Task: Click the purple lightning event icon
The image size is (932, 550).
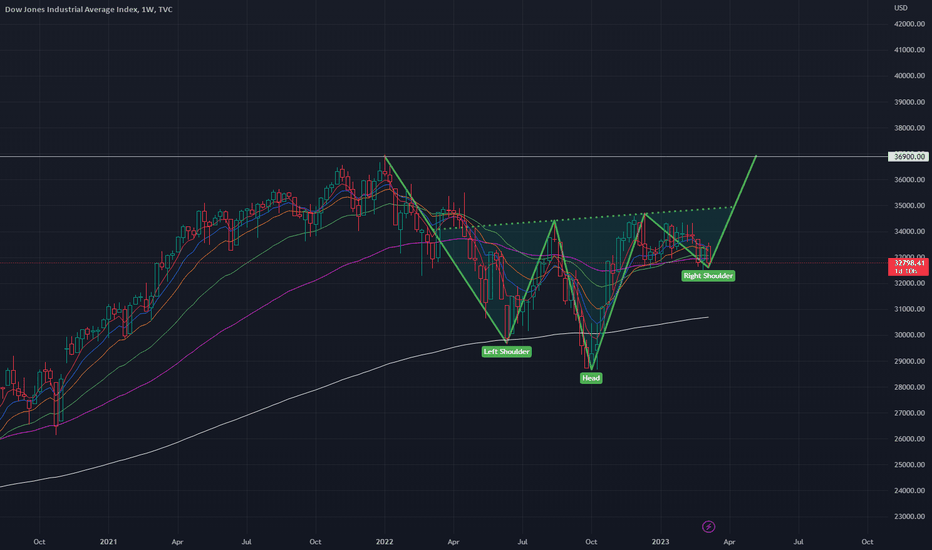Action: pos(708,526)
